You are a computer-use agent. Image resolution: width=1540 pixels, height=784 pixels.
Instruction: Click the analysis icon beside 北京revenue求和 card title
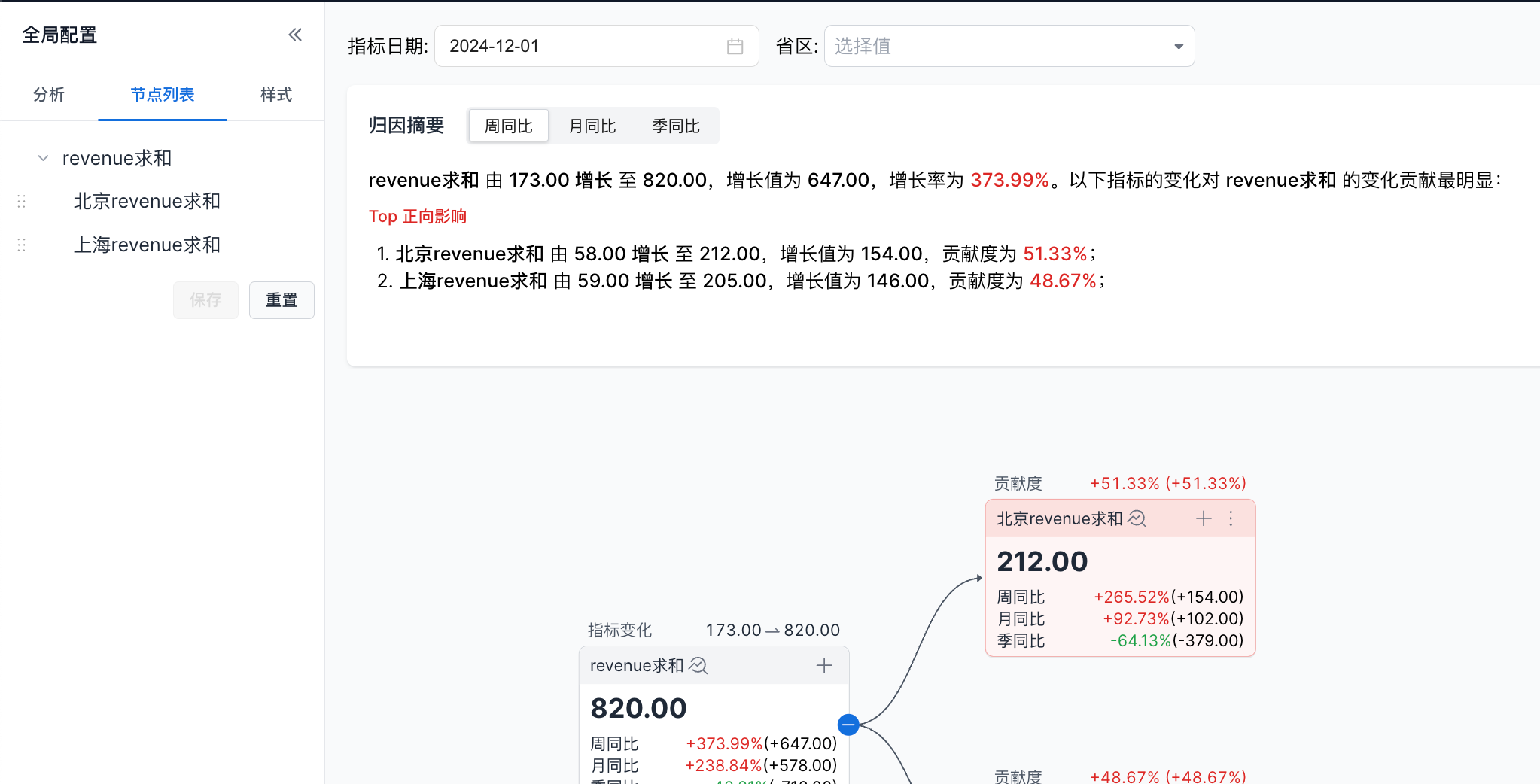tap(1137, 518)
